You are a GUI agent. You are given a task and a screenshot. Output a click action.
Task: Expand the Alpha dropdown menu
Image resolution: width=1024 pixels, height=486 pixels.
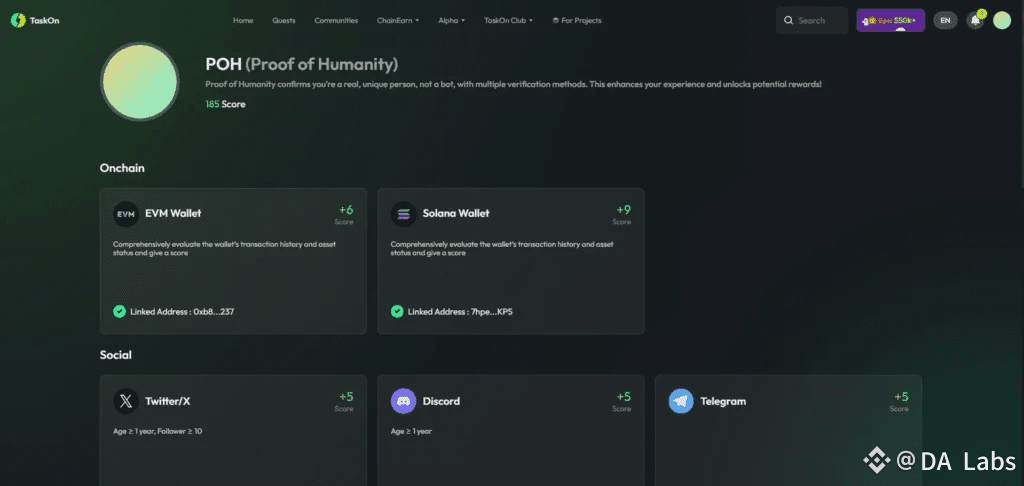451,20
